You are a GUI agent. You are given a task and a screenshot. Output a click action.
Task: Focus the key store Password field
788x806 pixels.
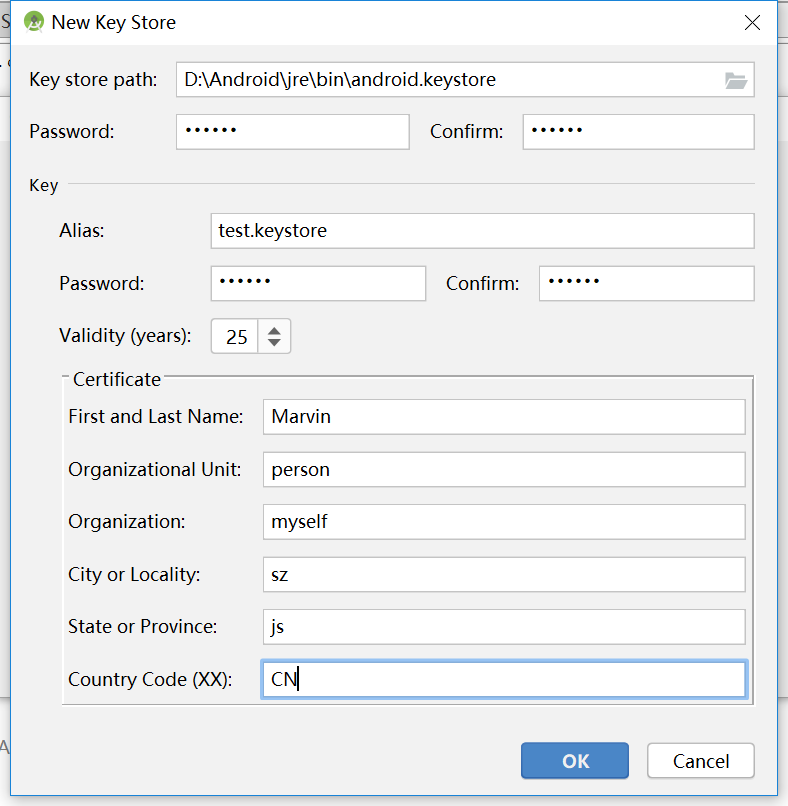[x=292, y=131]
